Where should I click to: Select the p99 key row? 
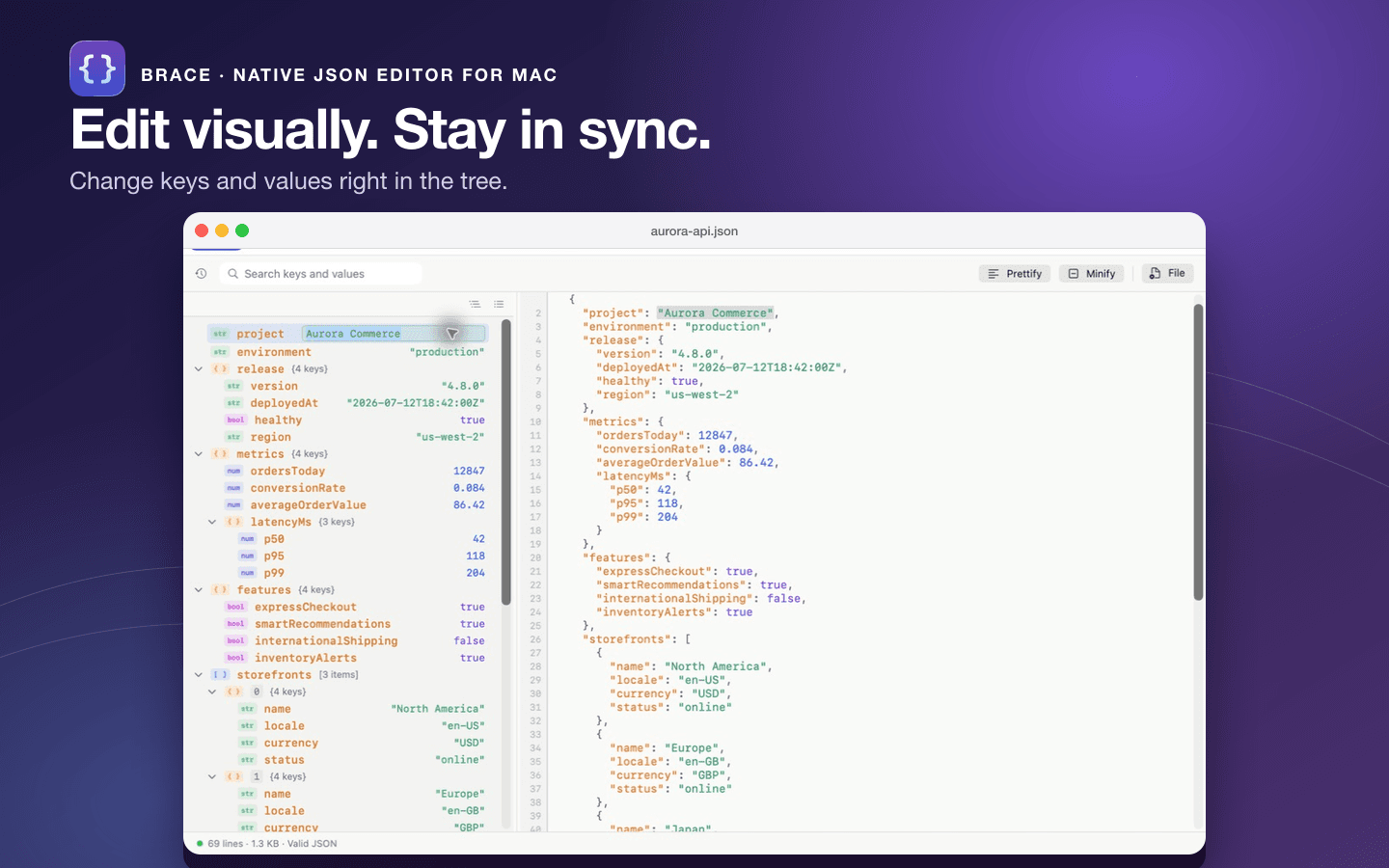[348, 573]
